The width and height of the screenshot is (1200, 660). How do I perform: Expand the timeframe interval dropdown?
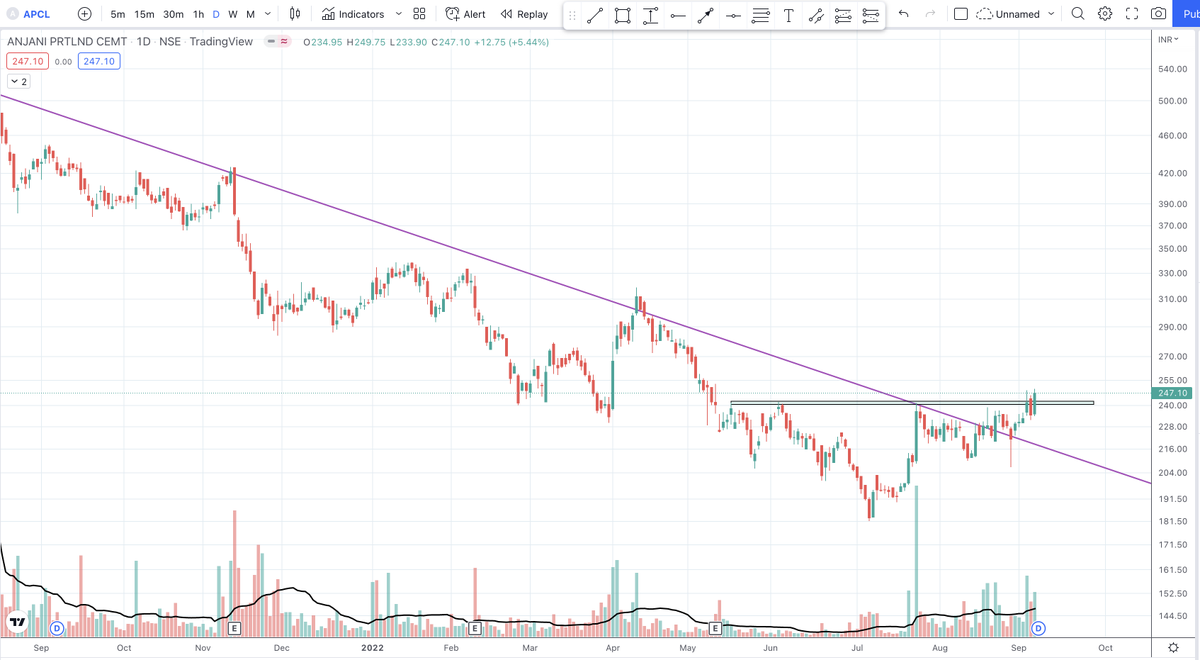(268, 14)
